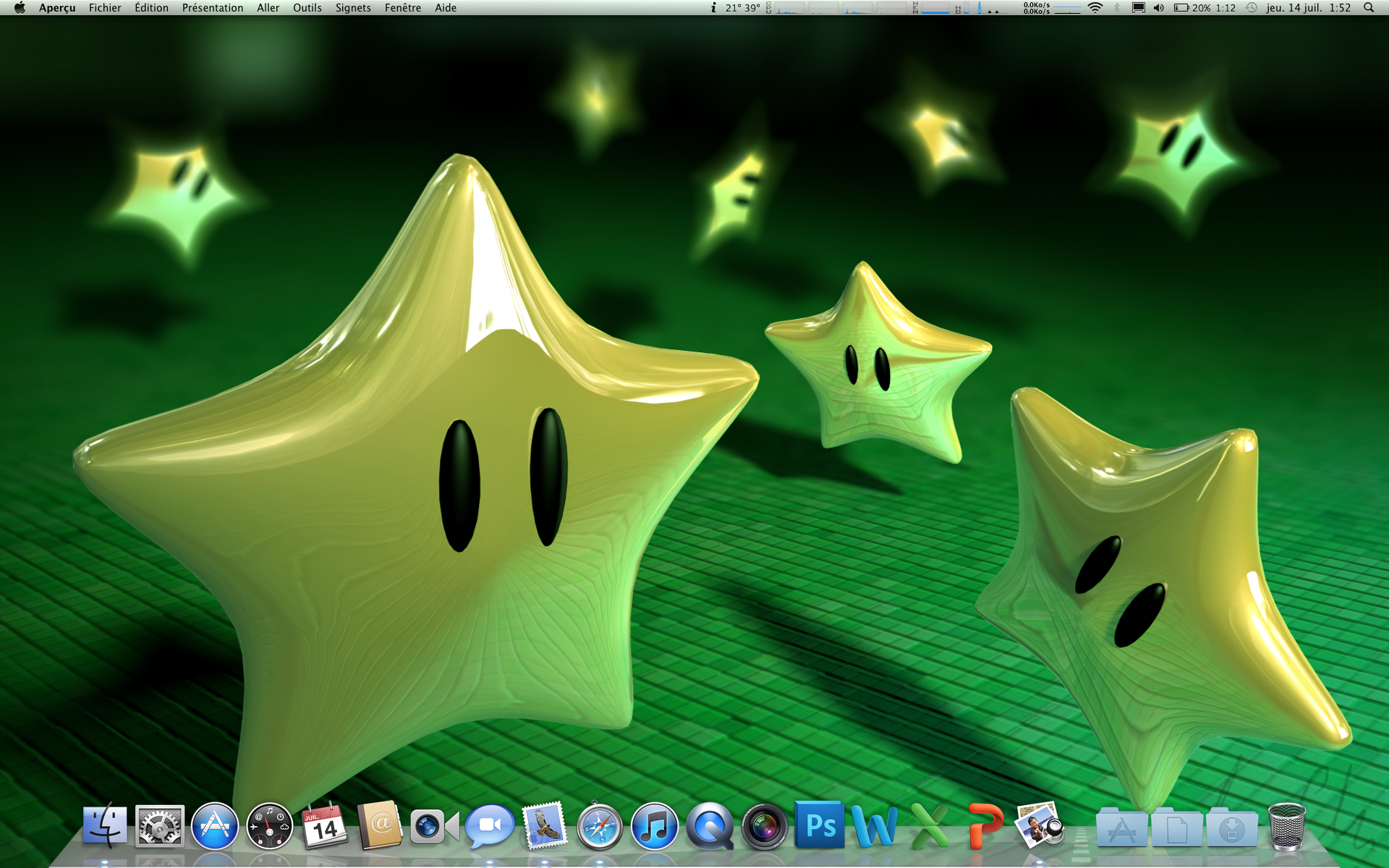1389x868 pixels.
Task: Open the Aller menu
Action: click(x=268, y=8)
